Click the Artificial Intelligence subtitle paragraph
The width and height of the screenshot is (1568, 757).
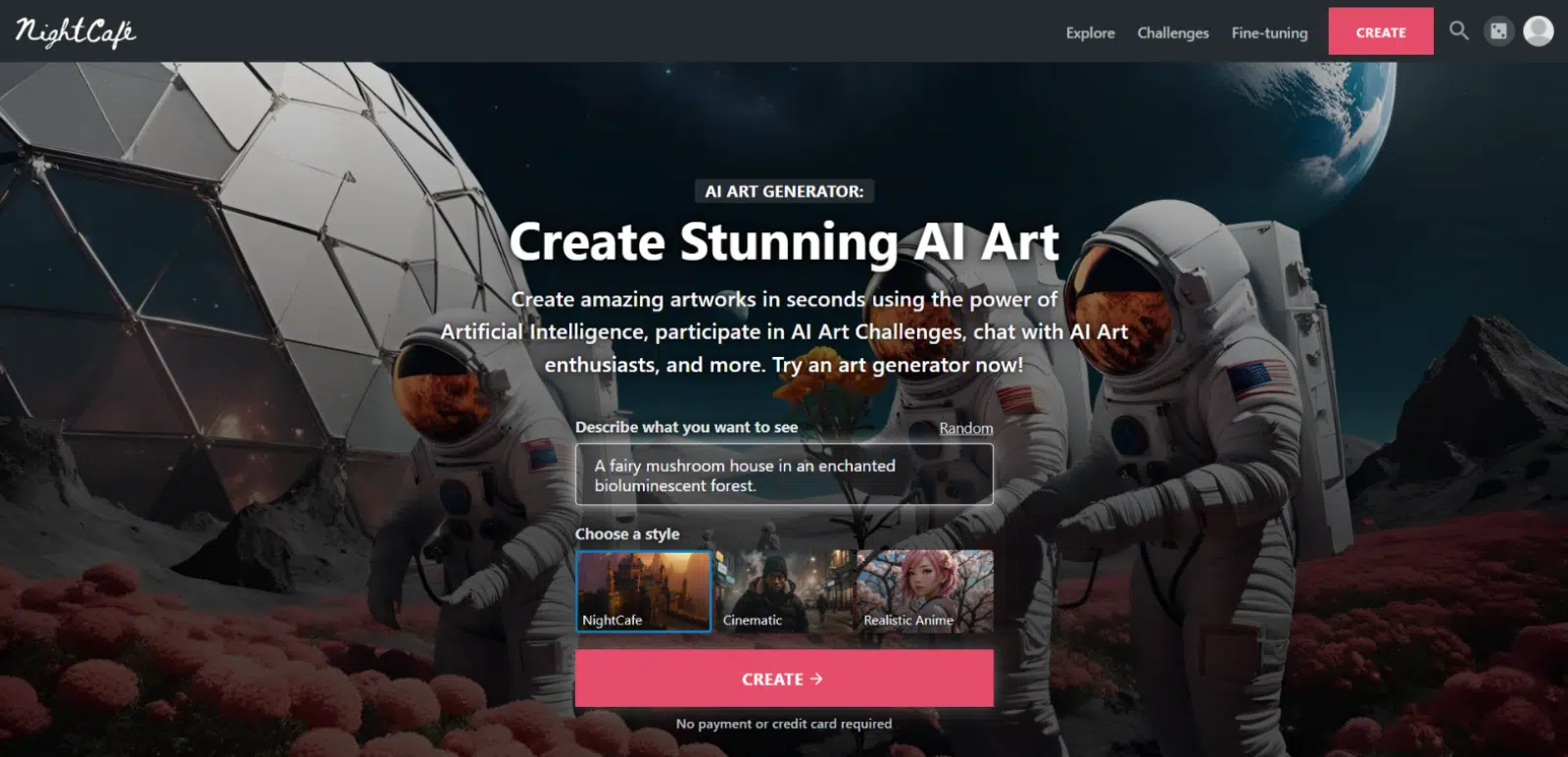[x=784, y=332]
